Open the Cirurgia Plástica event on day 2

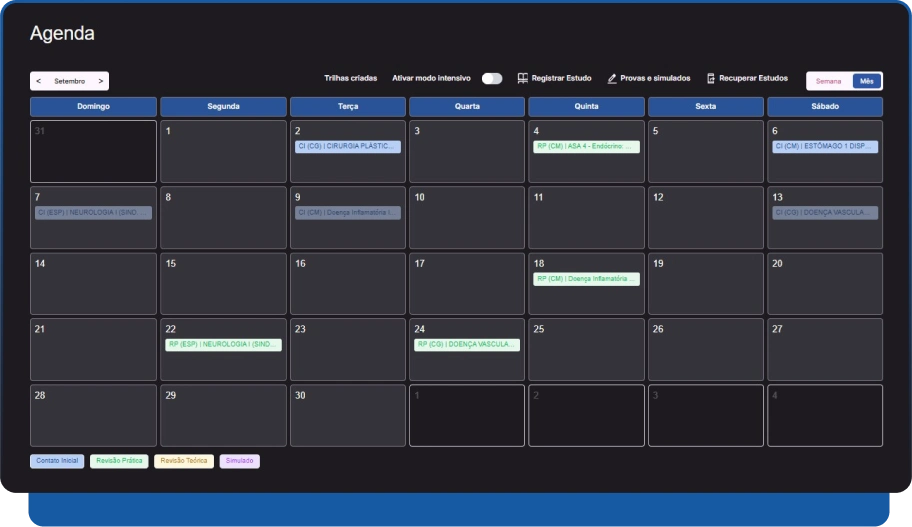[347, 146]
